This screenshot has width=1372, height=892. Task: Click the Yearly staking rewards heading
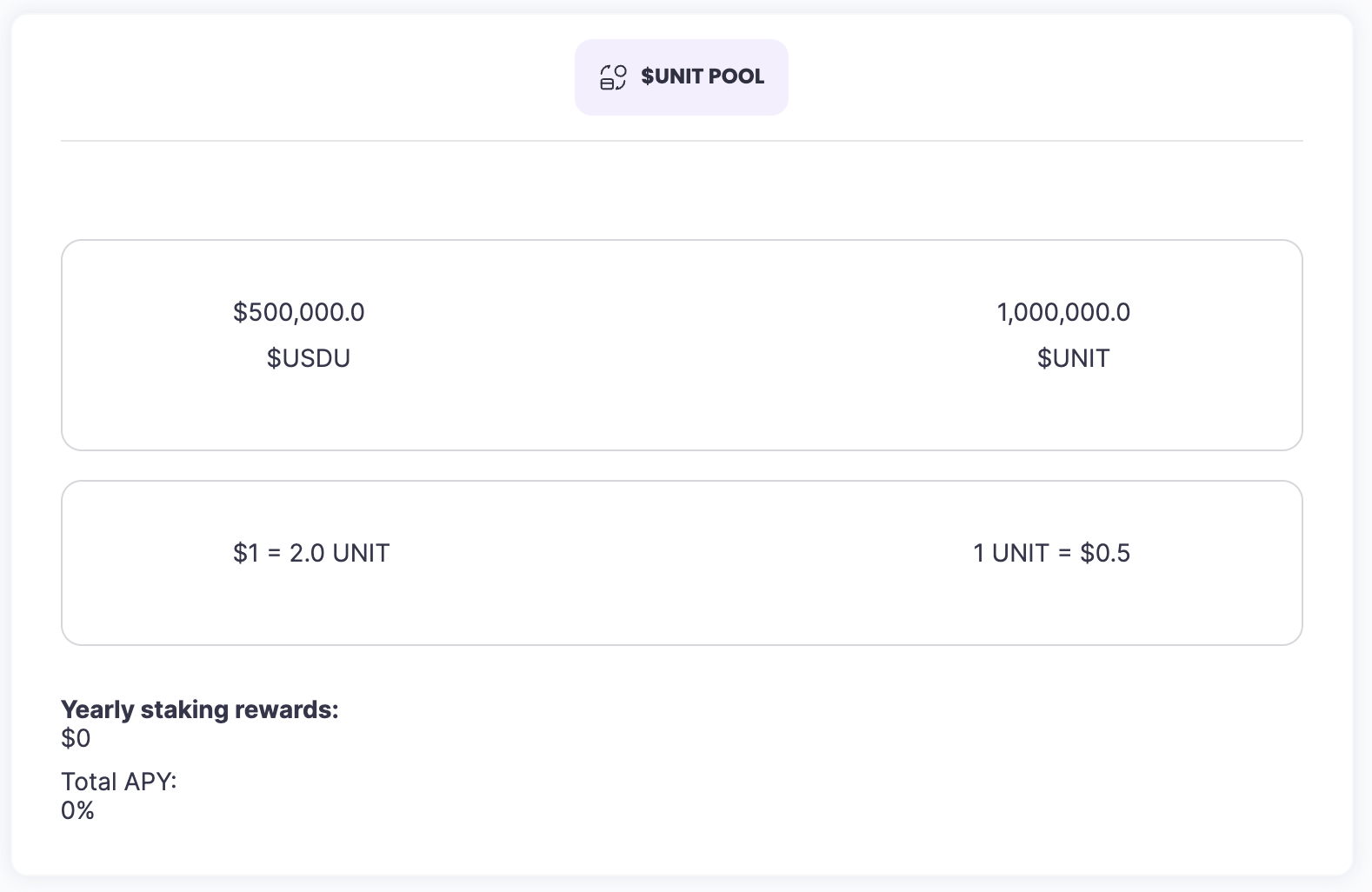(199, 709)
